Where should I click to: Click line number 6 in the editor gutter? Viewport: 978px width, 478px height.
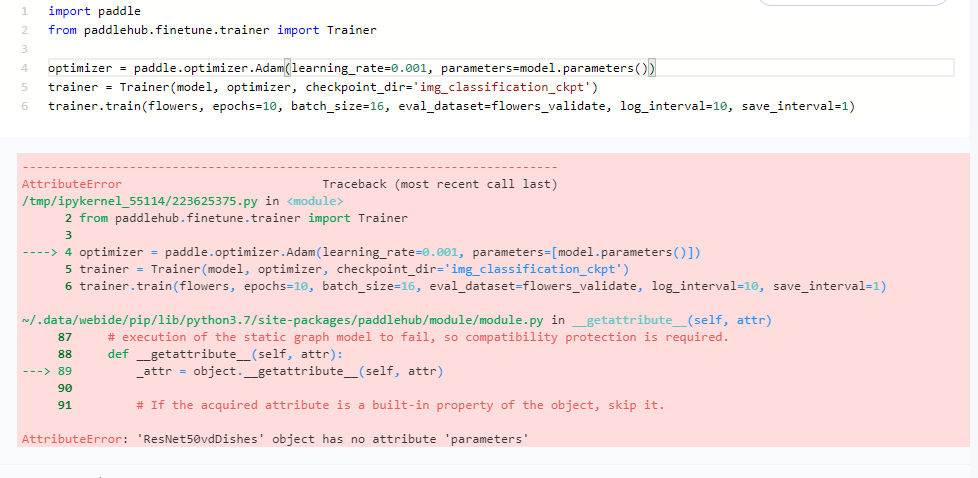tap(24, 106)
